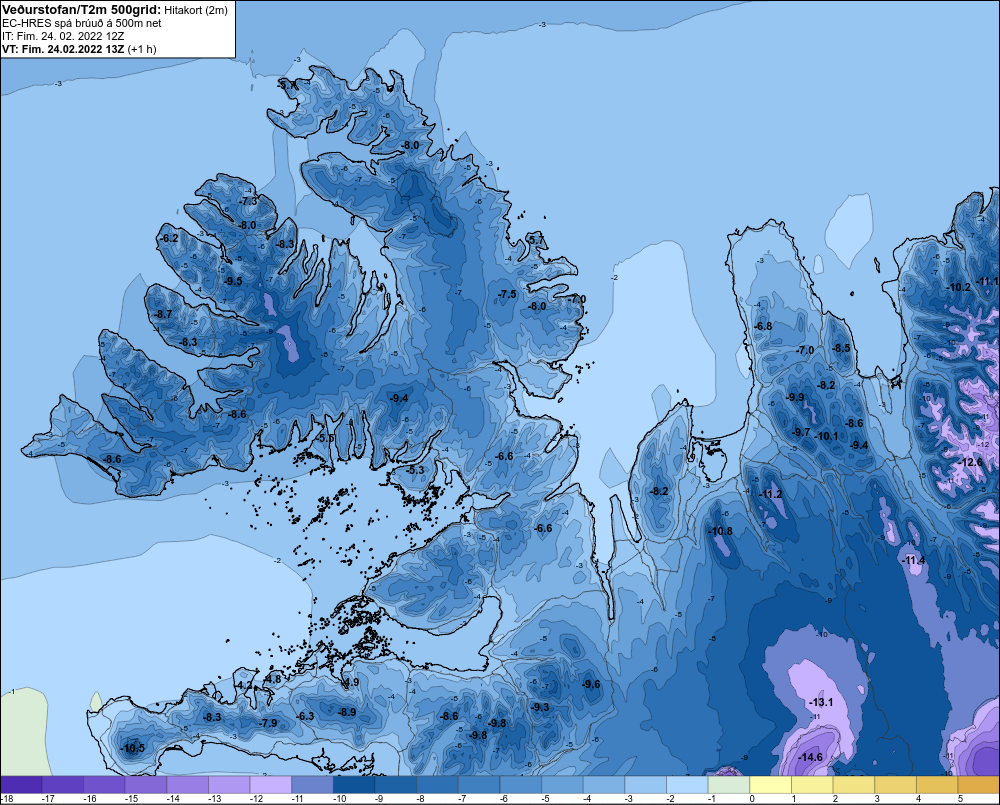Click the legend swatch between -11 and -10

[312, 785]
